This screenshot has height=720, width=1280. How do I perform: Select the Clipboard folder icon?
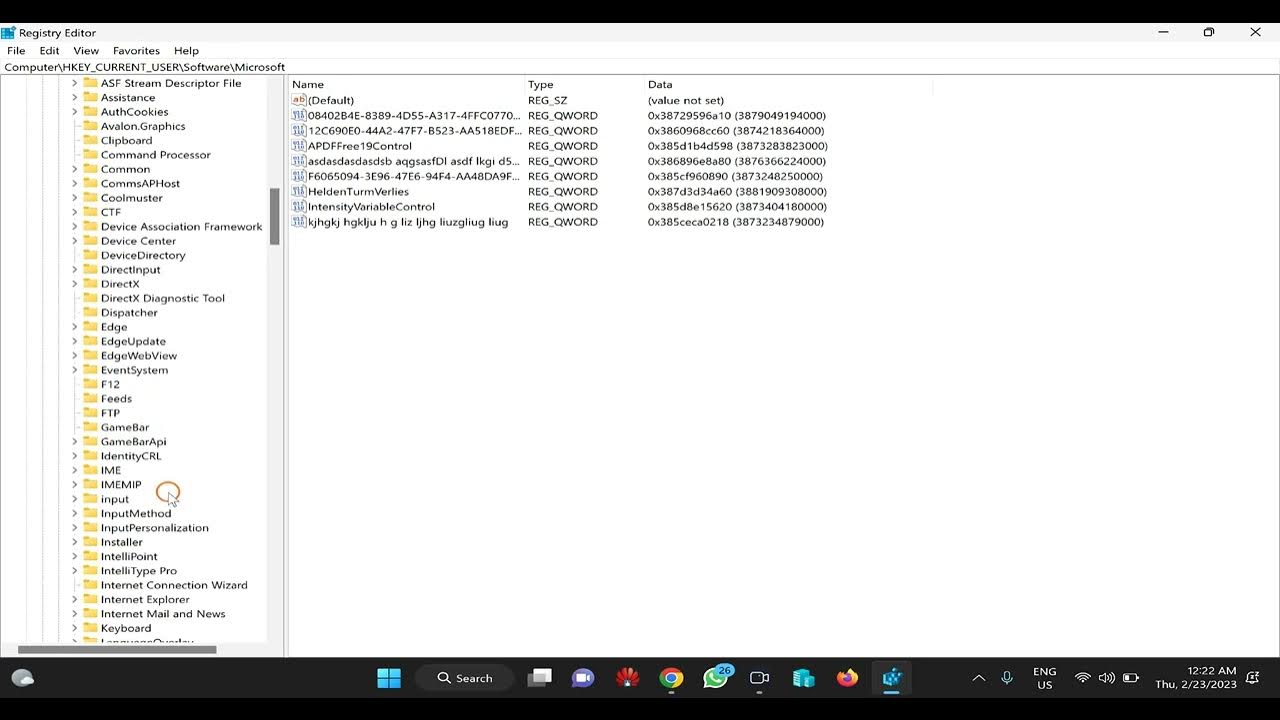(90, 140)
